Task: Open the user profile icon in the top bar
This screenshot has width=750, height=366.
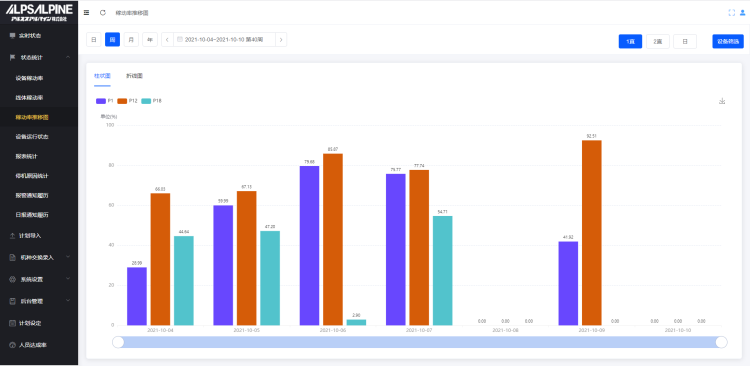Action: coord(742,13)
